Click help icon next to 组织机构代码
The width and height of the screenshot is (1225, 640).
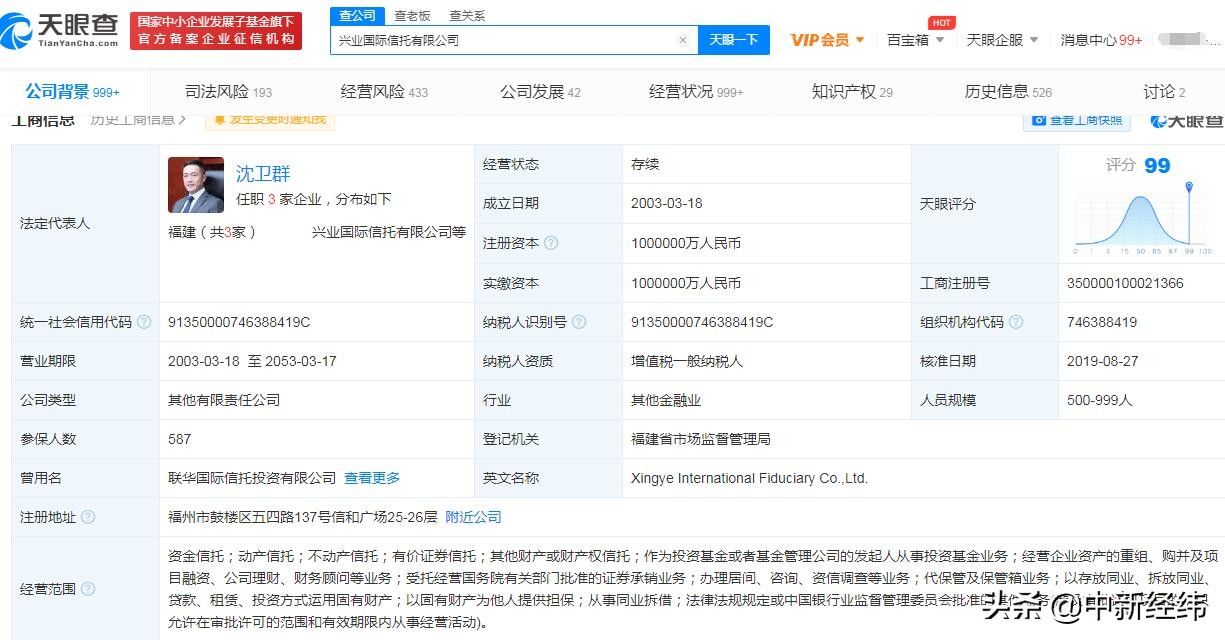click(x=1016, y=322)
